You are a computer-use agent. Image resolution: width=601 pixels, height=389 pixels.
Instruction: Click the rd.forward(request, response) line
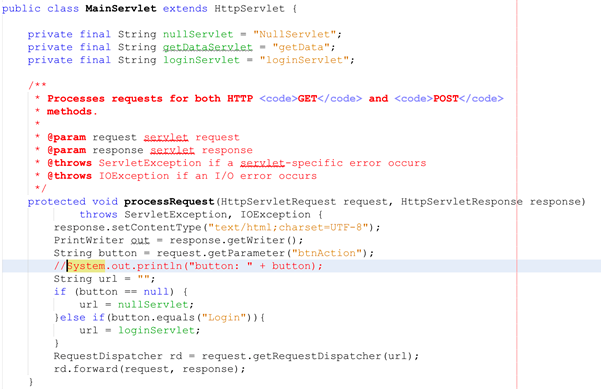pyautogui.click(x=149, y=369)
